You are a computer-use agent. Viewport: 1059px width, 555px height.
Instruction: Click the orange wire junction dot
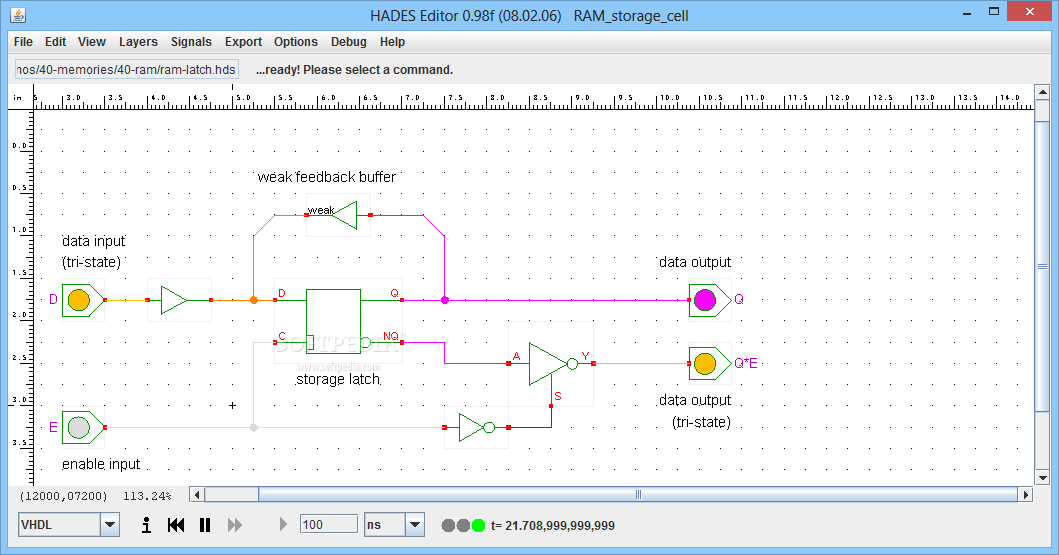pyautogui.click(x=254, y=300)
